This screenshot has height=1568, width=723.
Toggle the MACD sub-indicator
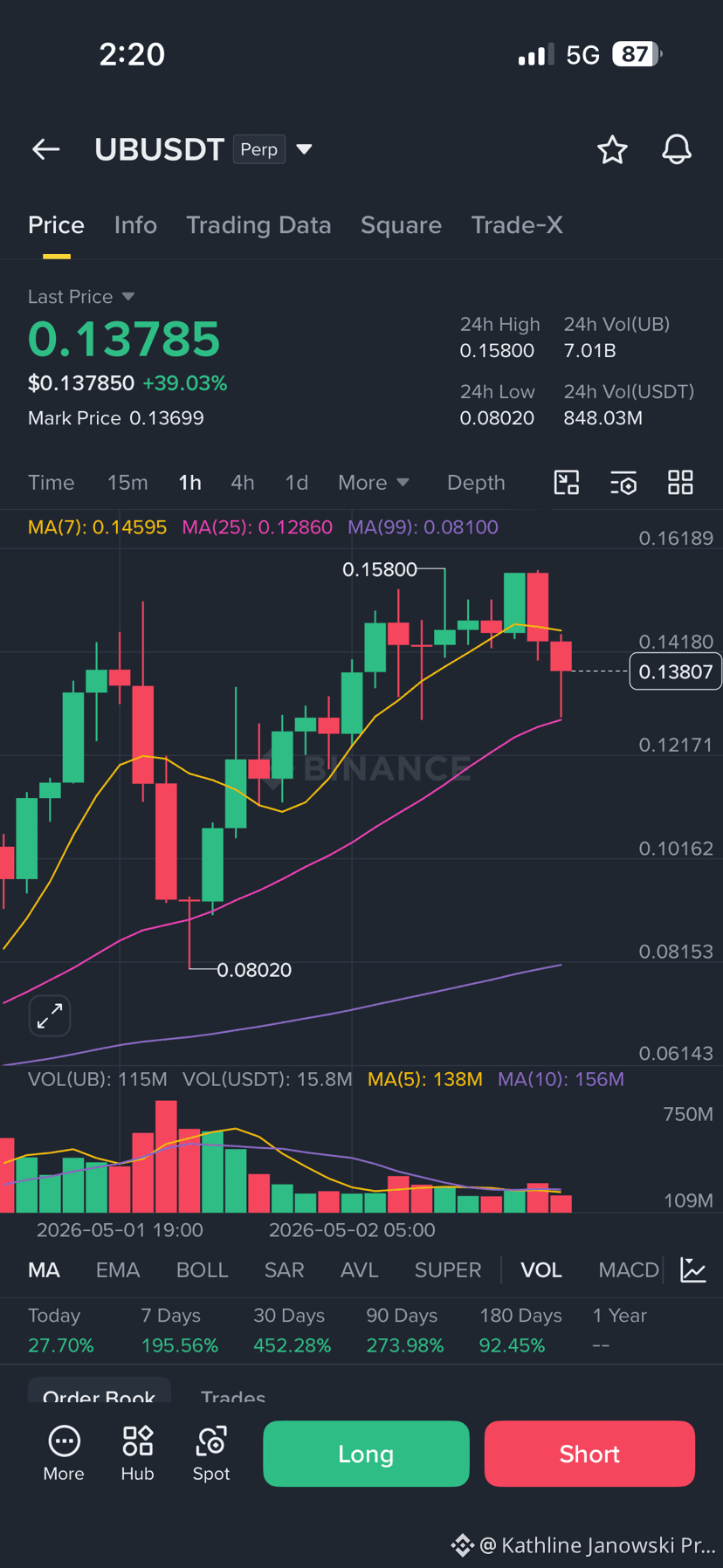pyautogui.click(x=629, y=1269)
